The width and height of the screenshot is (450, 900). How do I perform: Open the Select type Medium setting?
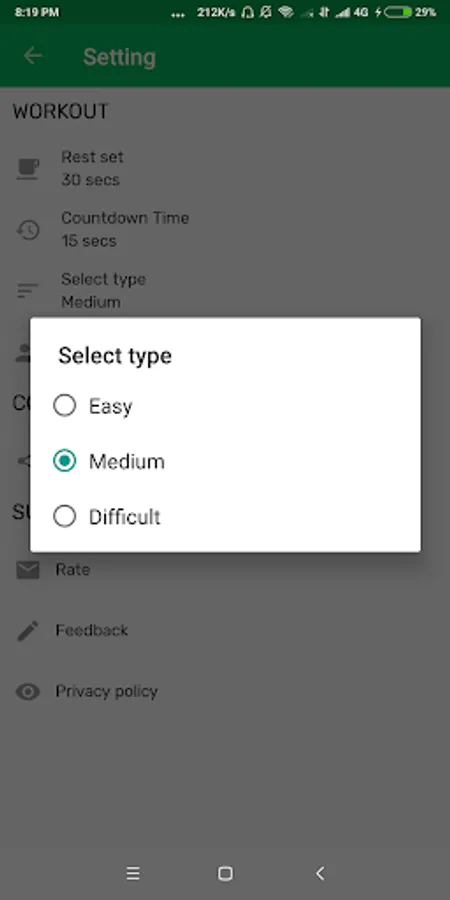tap(225, 290)
